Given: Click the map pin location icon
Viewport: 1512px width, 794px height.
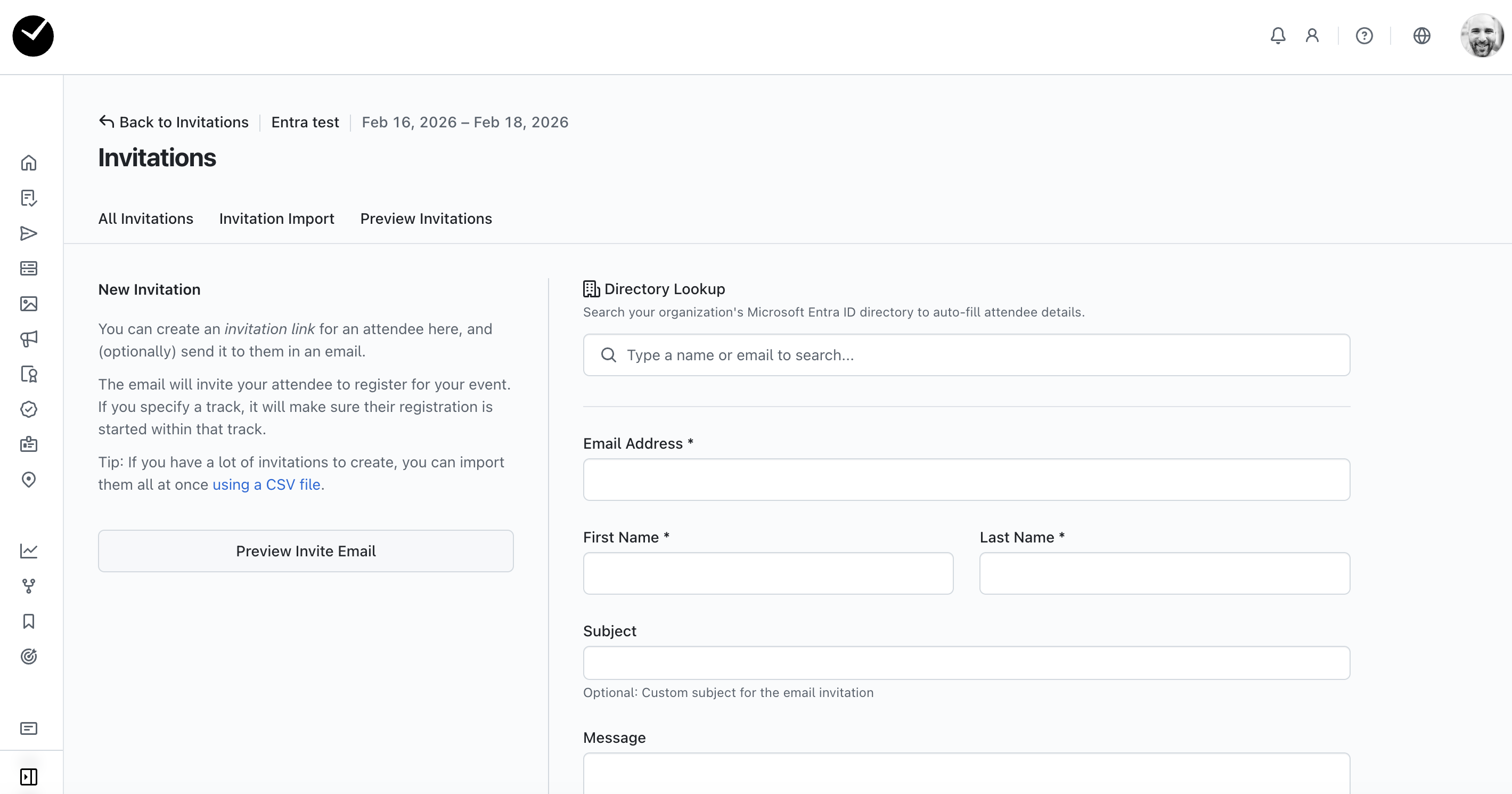Looking at the screenshot, I should (28, 480).
